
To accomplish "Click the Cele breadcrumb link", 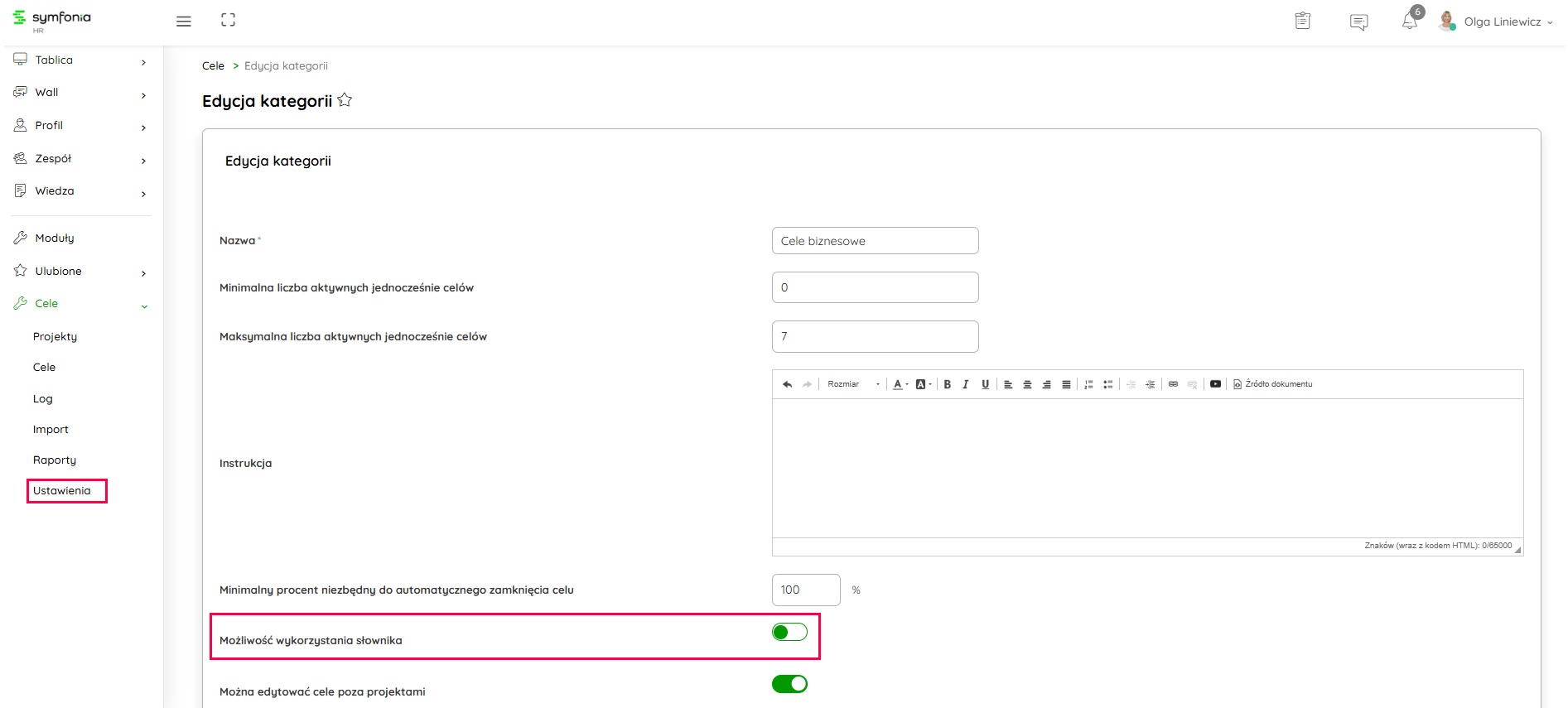I will click(213, 66).
